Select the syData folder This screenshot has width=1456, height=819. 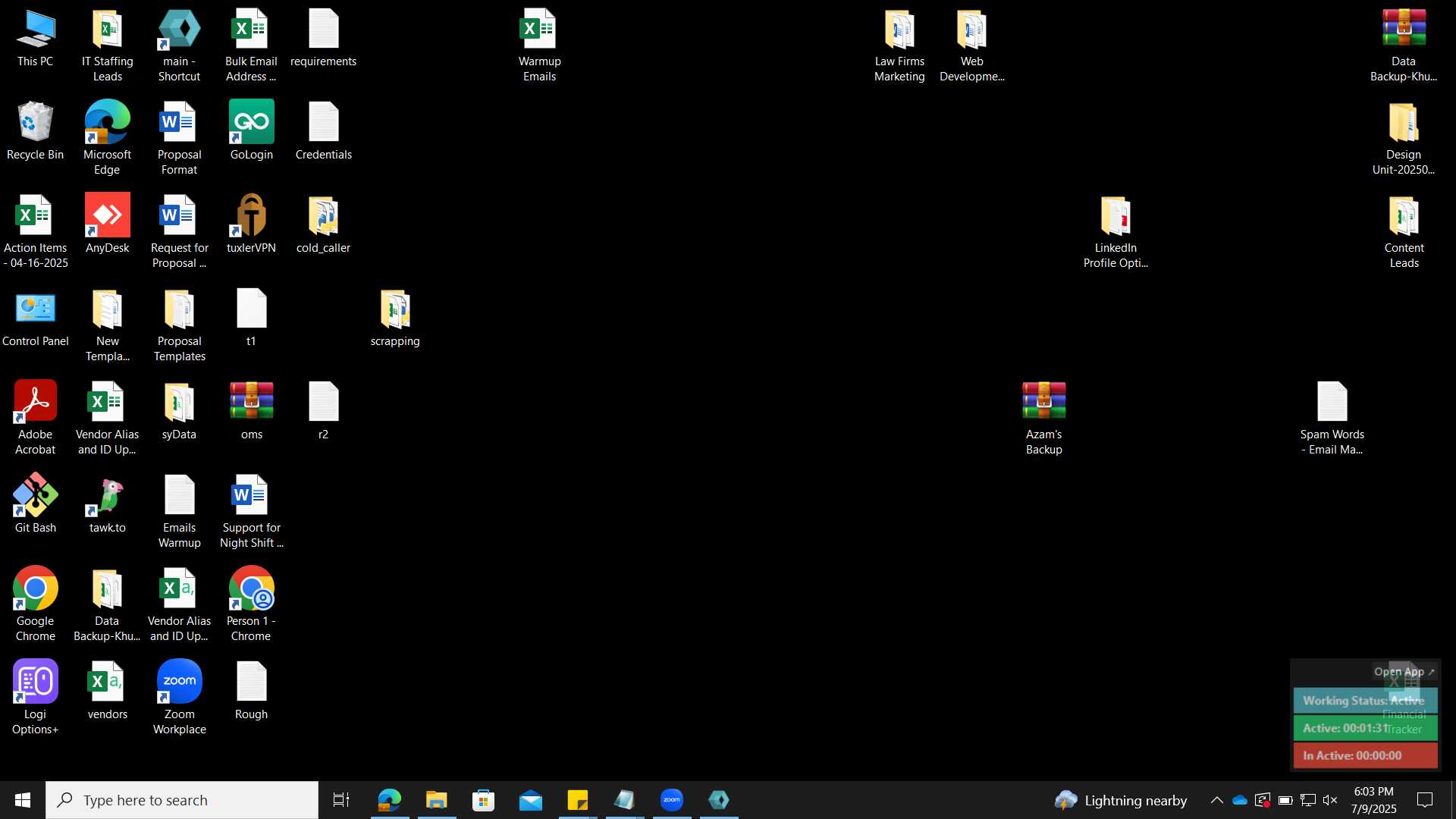pos(180,413)
